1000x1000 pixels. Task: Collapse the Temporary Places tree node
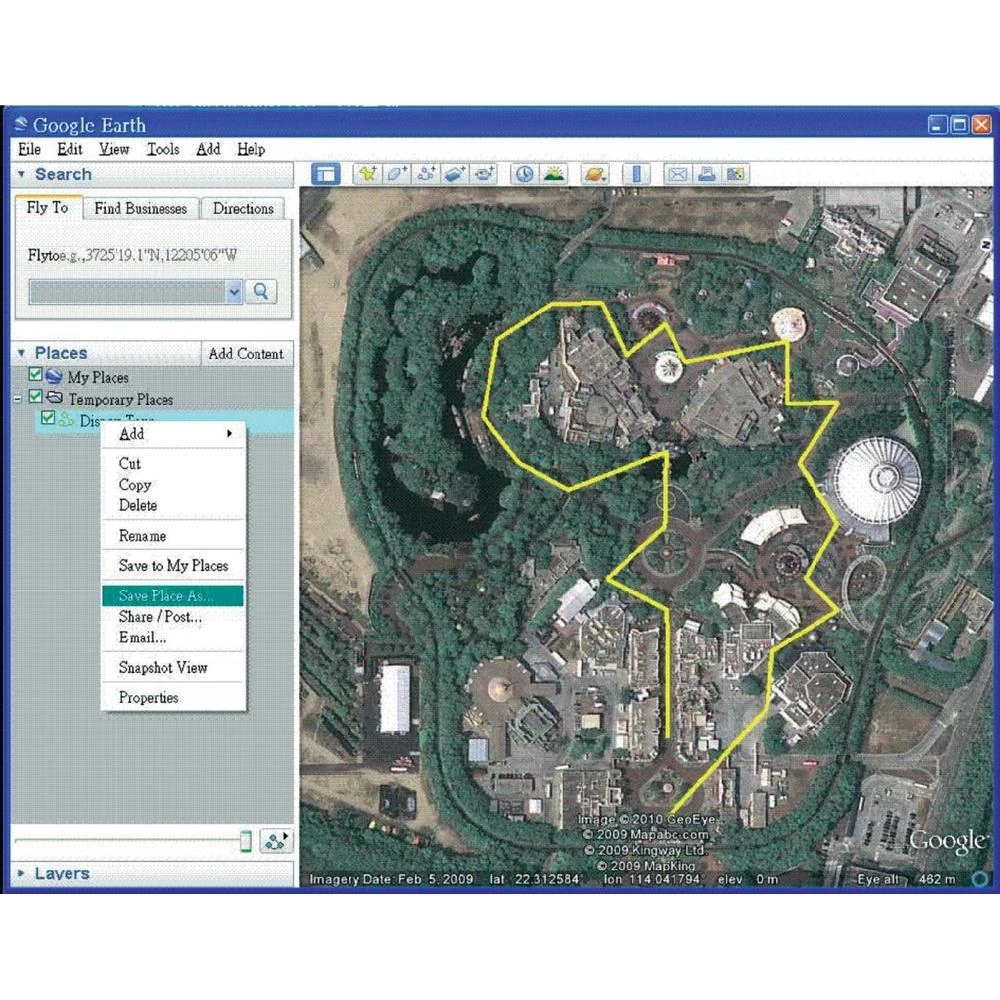point(17,398)
